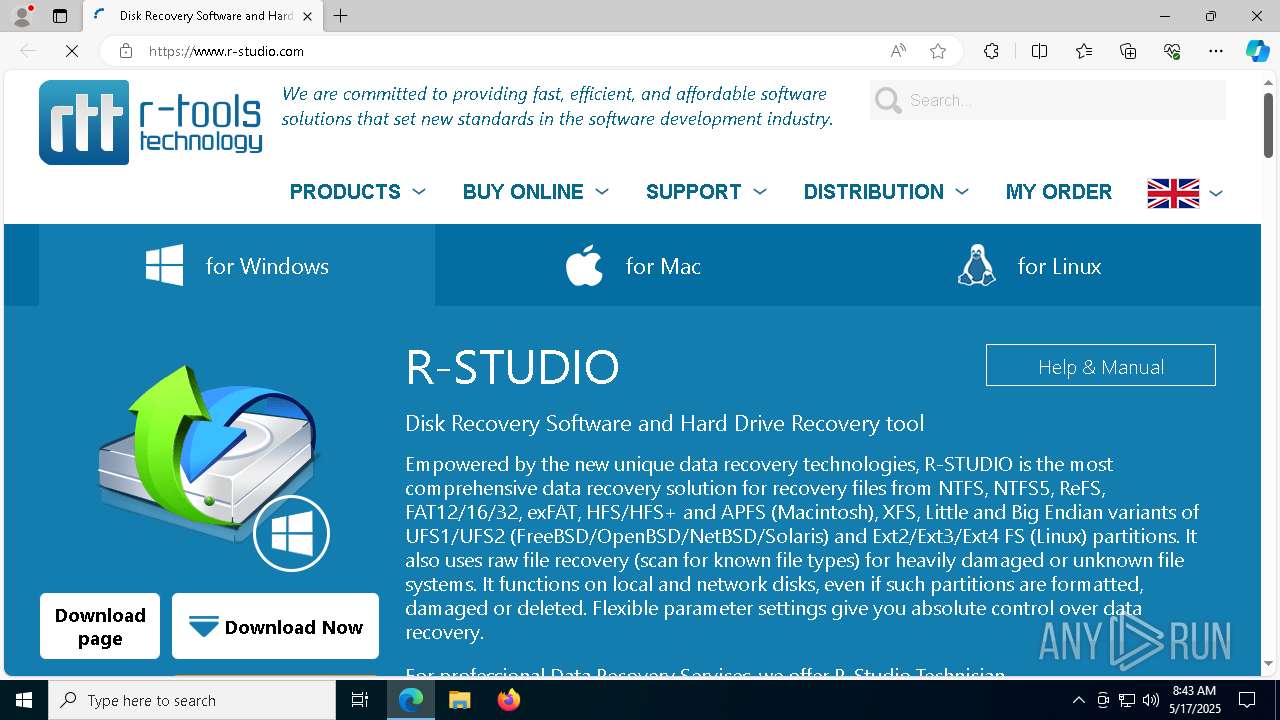Click the Help & Manual button
This screenshot has width=1280, height=720.
pos(1101,366)
